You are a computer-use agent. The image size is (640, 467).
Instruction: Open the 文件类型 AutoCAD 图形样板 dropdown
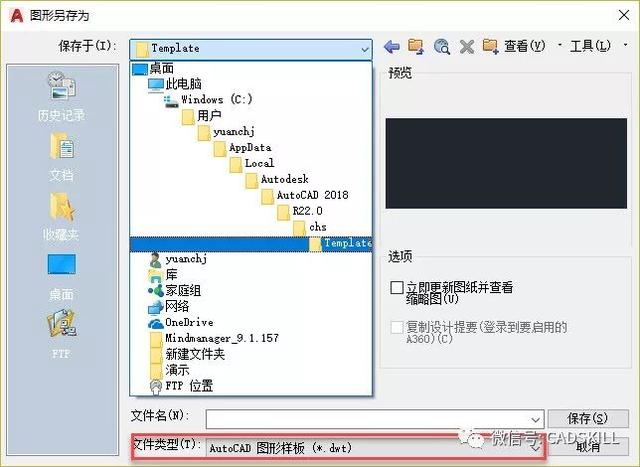[x=376, y=448]
